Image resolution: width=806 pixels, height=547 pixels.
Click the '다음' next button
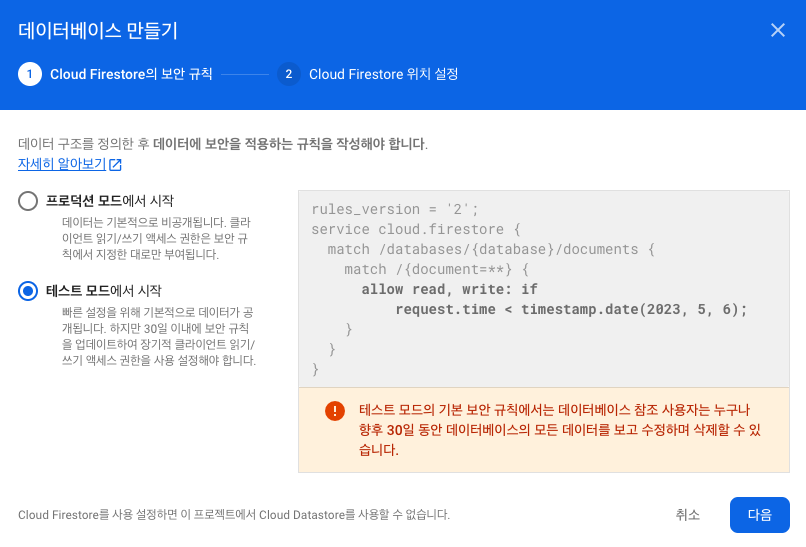click(x=760, y=515)
